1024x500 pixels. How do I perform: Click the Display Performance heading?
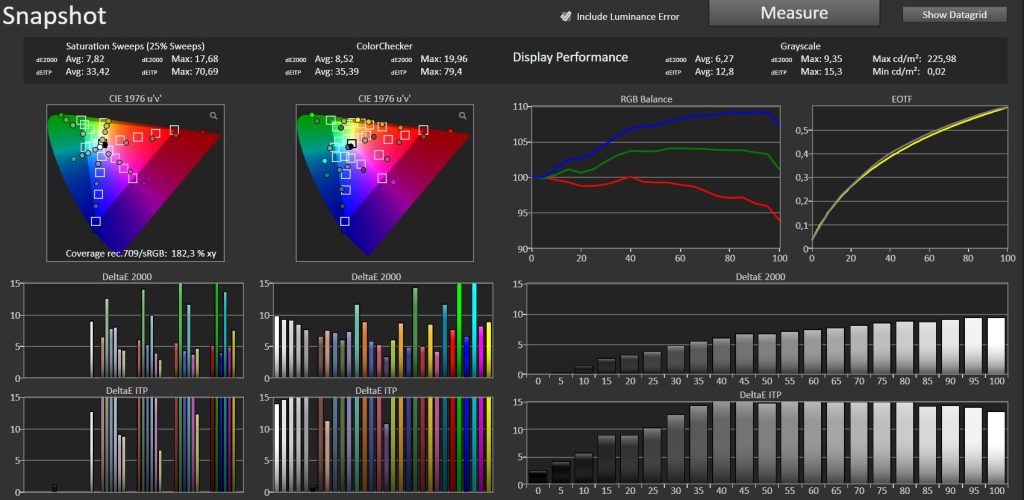coord(570,57)
